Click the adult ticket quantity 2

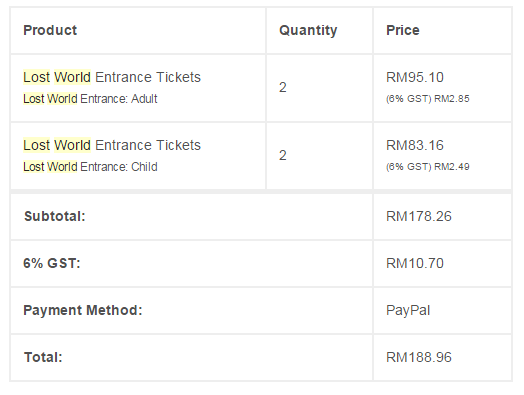pyautogui.click(x=283, y=88)
